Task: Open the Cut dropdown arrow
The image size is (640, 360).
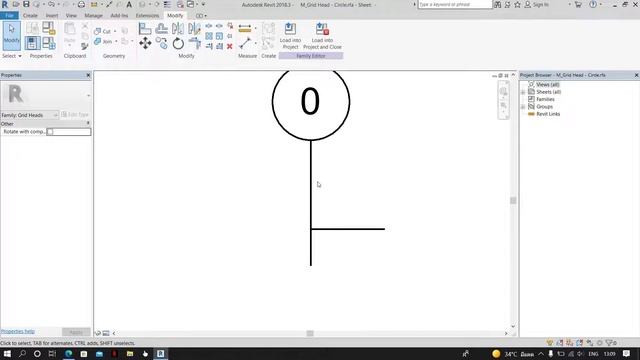Action: pos(115,31)
